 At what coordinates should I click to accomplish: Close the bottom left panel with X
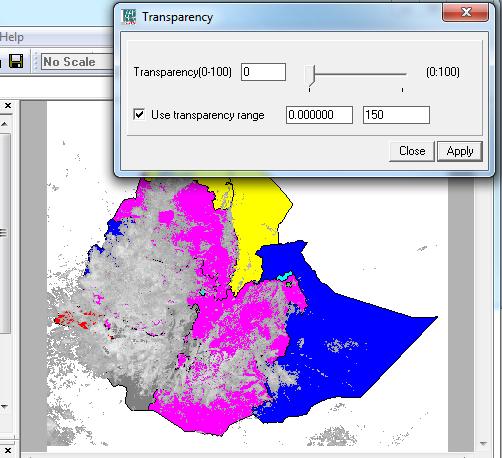point(8,451)
